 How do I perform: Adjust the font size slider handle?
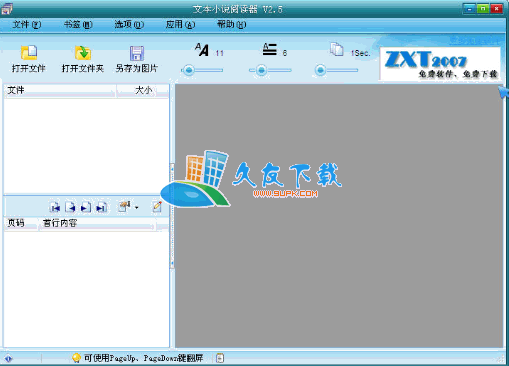(x=189, y=70)
